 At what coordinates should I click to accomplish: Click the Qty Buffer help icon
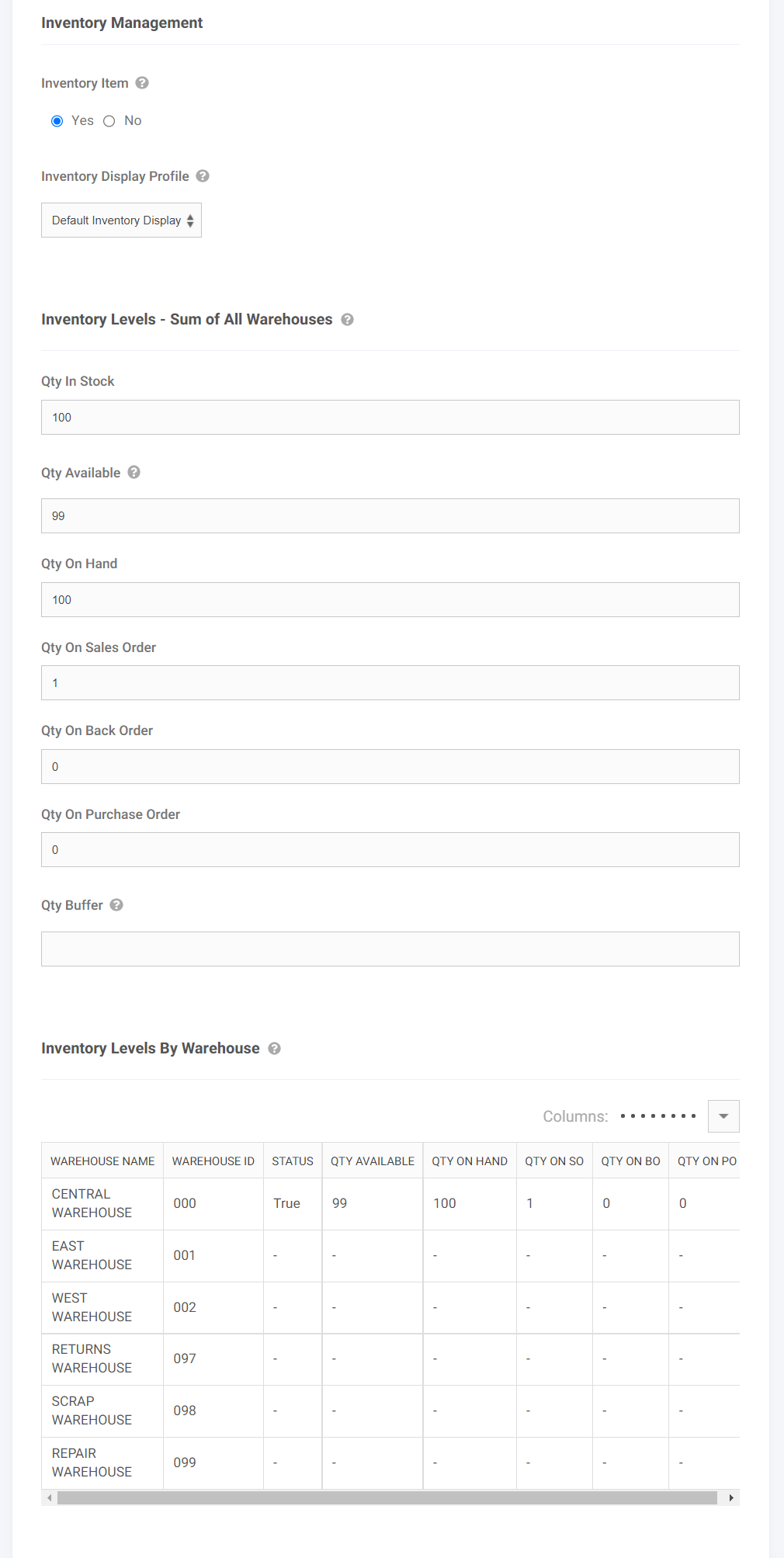116,905
